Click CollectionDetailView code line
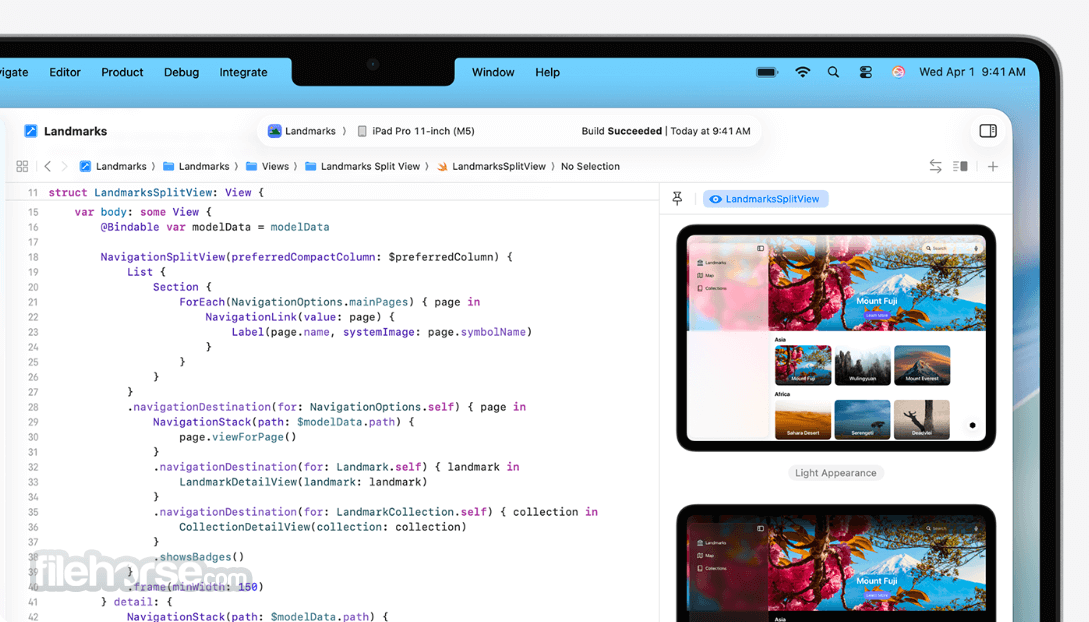This screenshot has width=1089, height=622. point(323,527)
